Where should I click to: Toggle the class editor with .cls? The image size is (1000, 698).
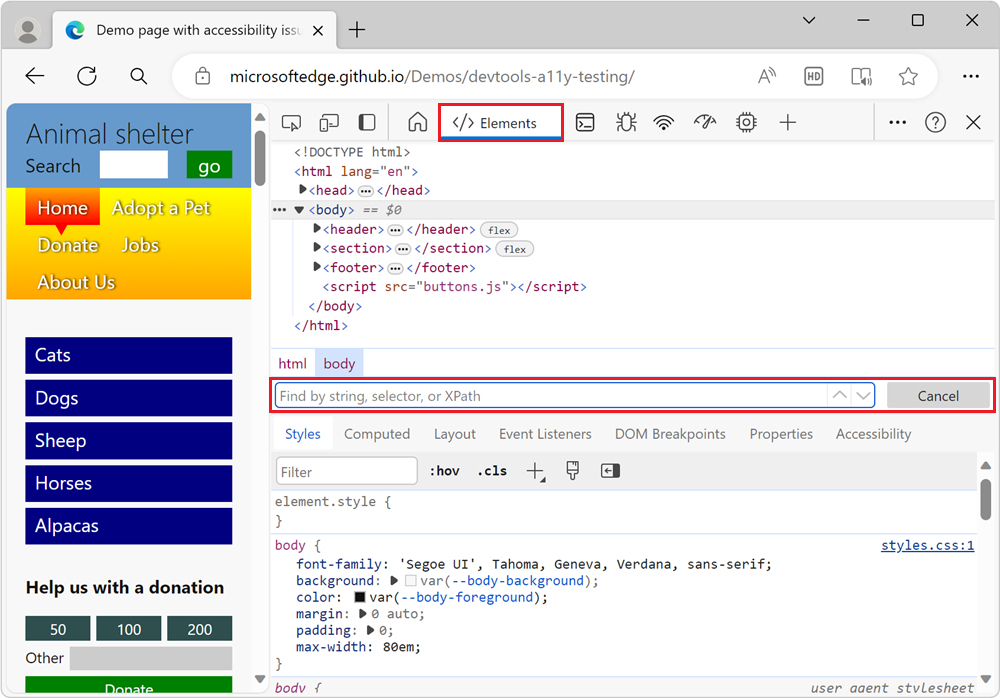tap(492, 470)
